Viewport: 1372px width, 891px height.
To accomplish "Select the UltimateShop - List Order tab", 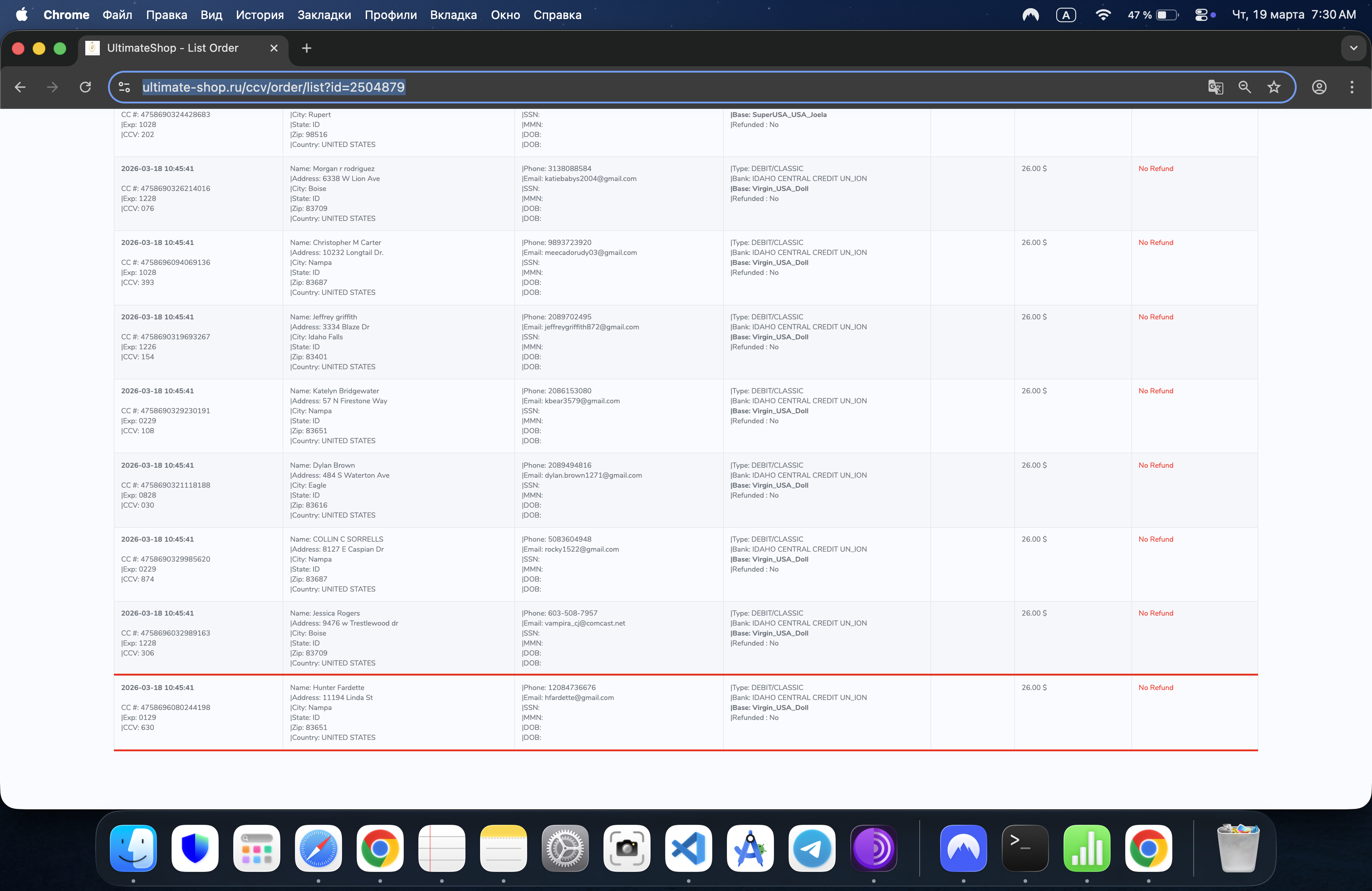I will pyautogui.click(x=172, y=49).
